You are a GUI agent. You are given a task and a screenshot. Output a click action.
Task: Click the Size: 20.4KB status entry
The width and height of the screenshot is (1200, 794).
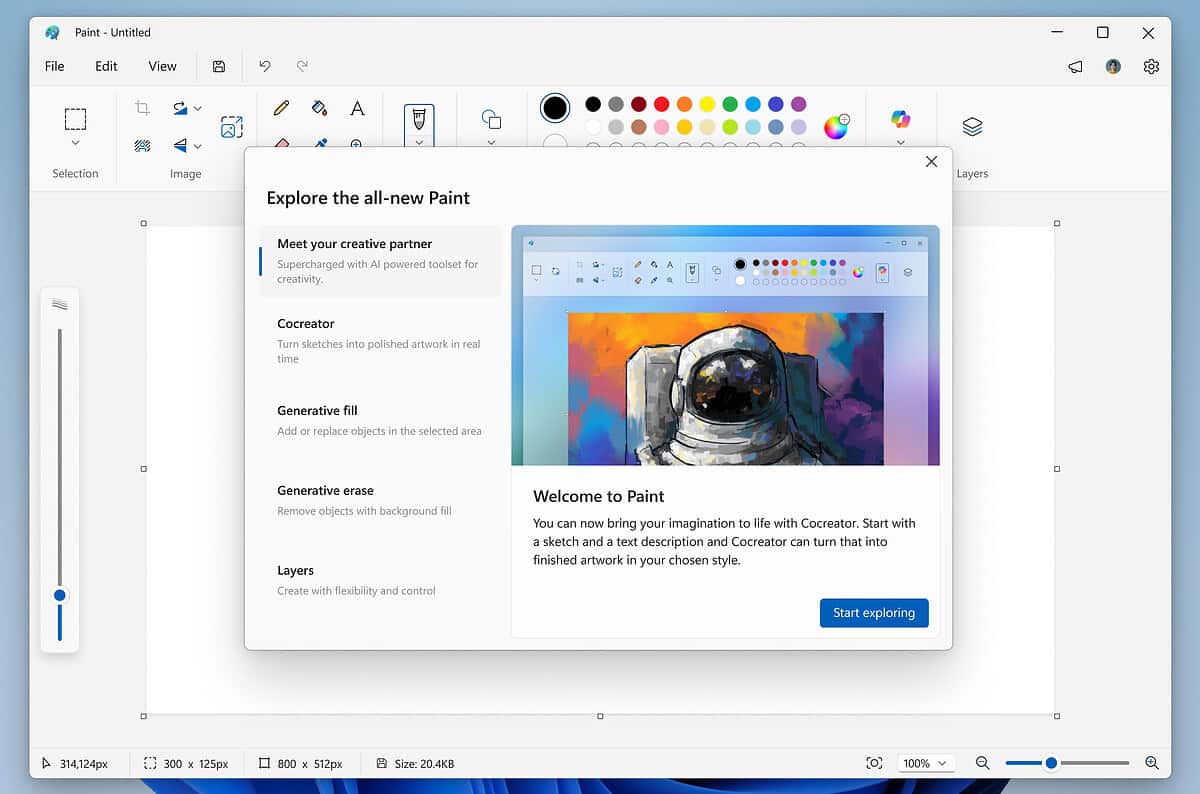[415, 763]
